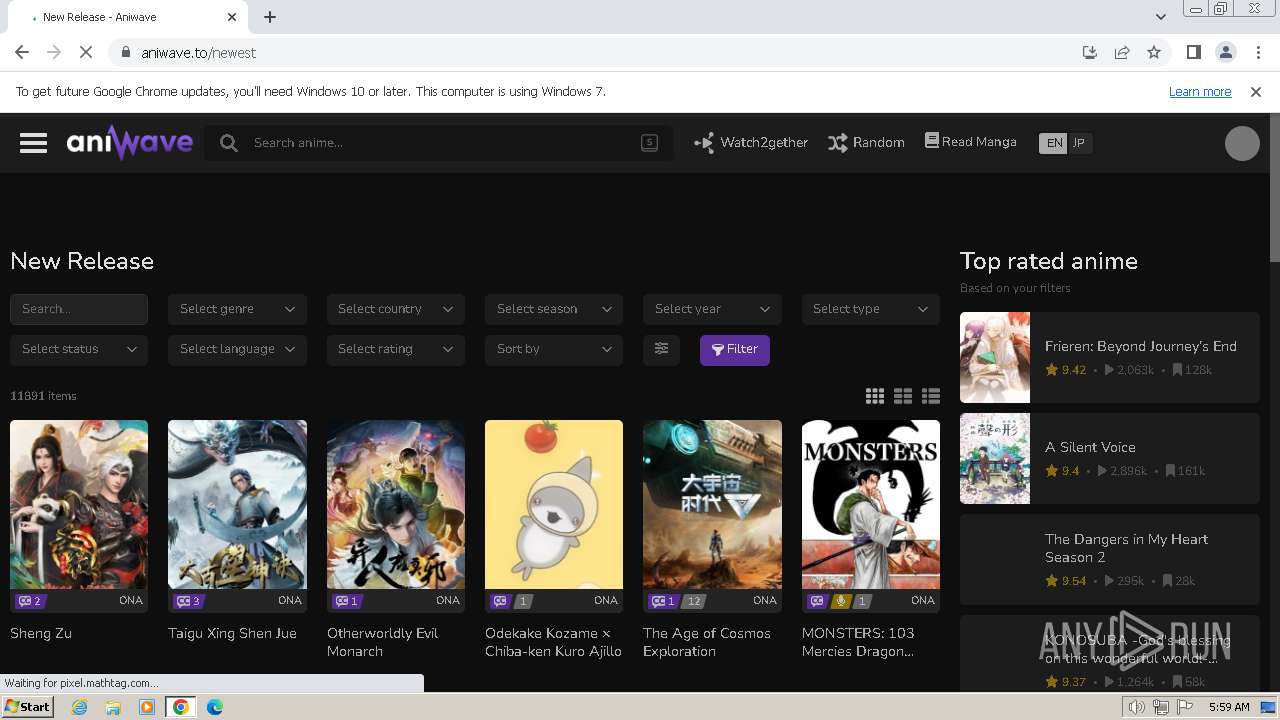The height and width of the screenshot is (720, 1280).
Task: Expand Select status dropdown
Action: coord(79,349)
